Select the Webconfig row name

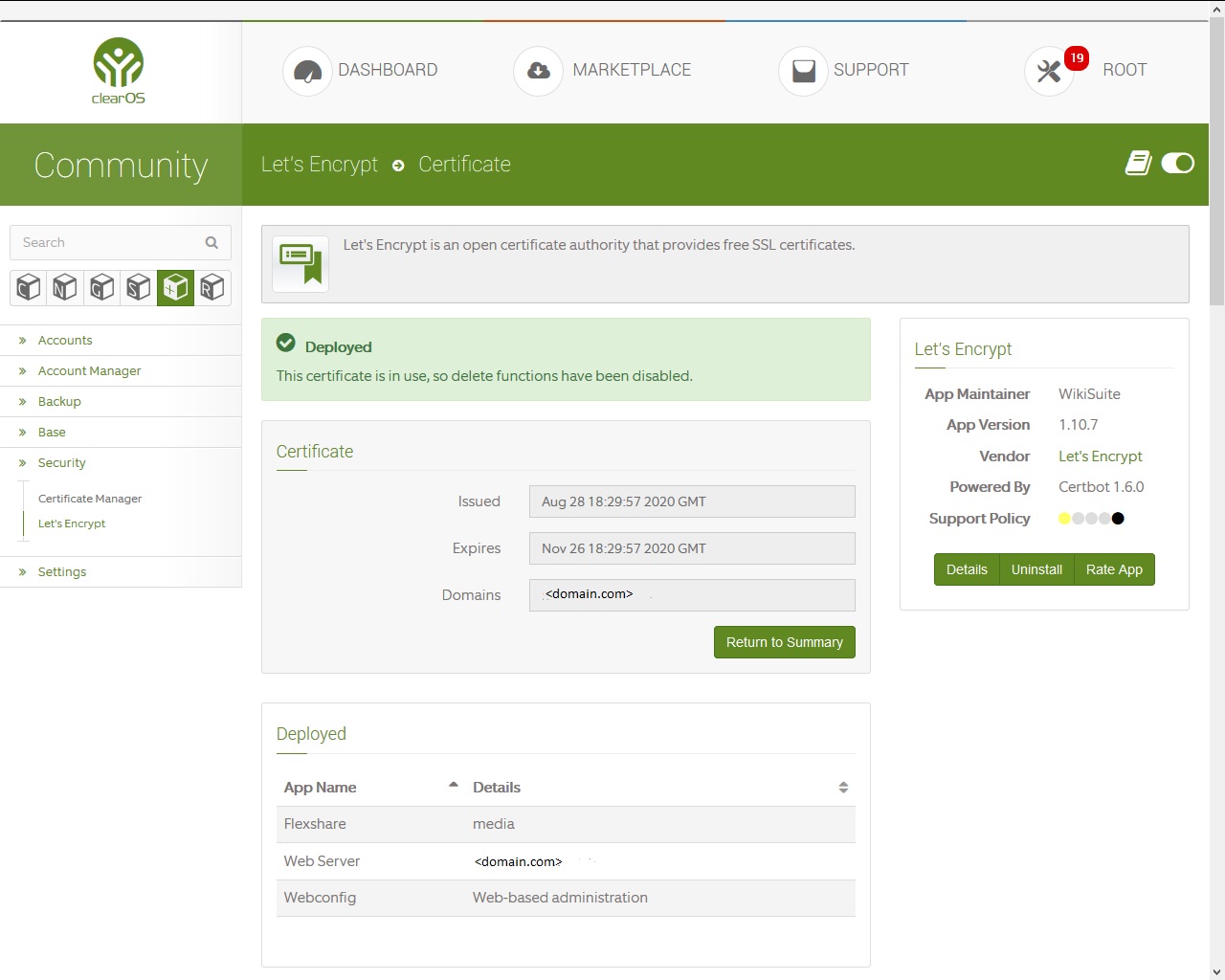320,898
